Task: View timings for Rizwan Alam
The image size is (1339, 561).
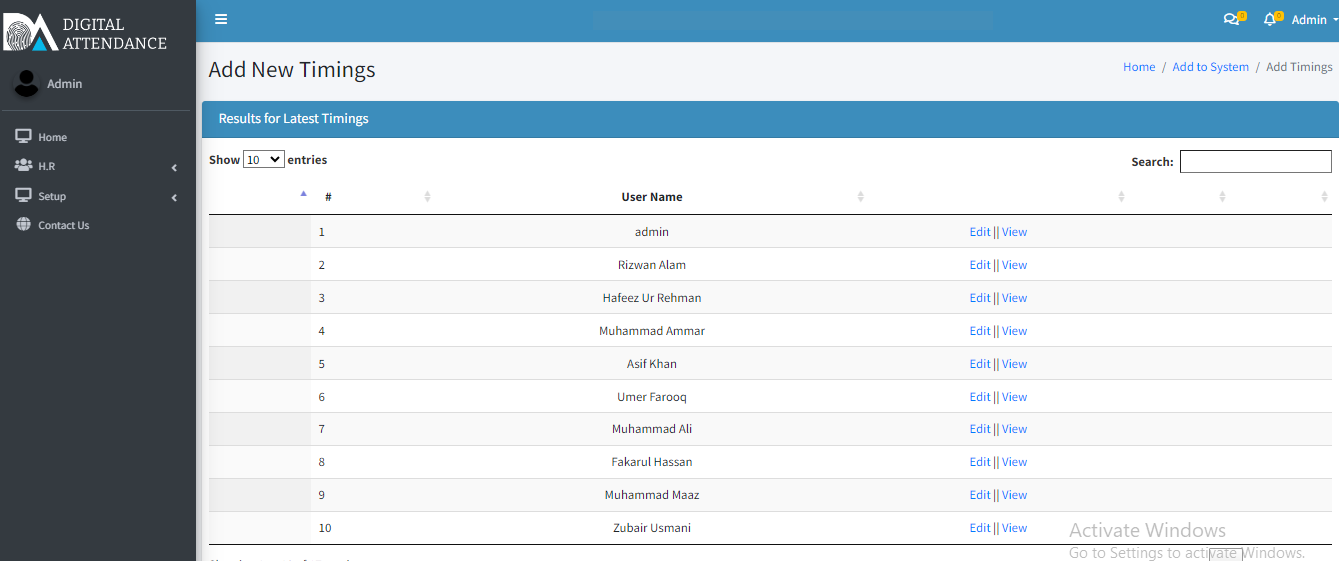Action: click(1014, 265)
